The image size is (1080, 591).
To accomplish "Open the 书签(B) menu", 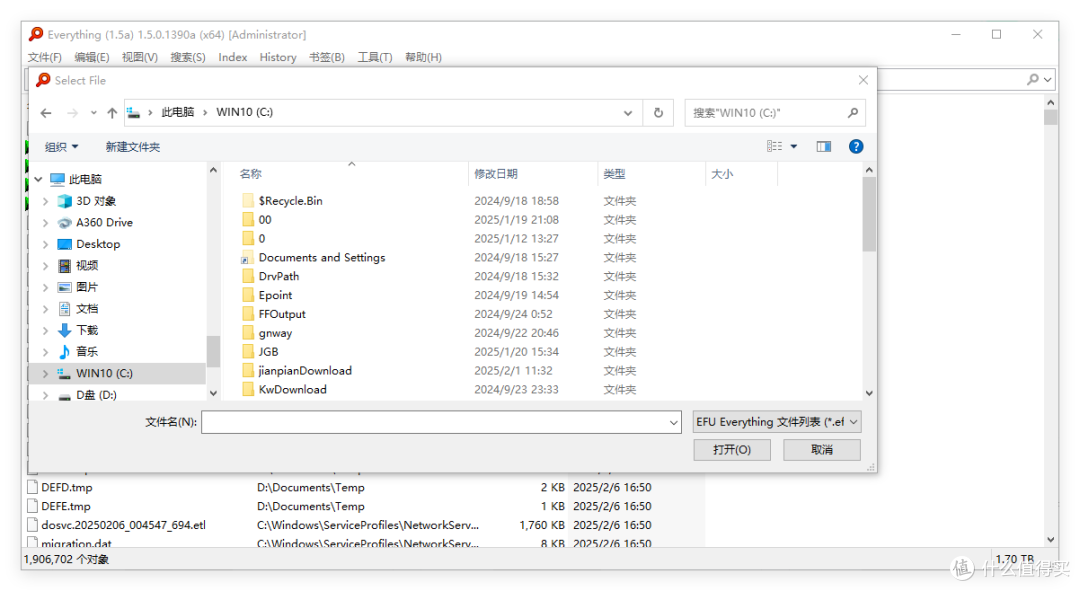I will pos(326,57).
